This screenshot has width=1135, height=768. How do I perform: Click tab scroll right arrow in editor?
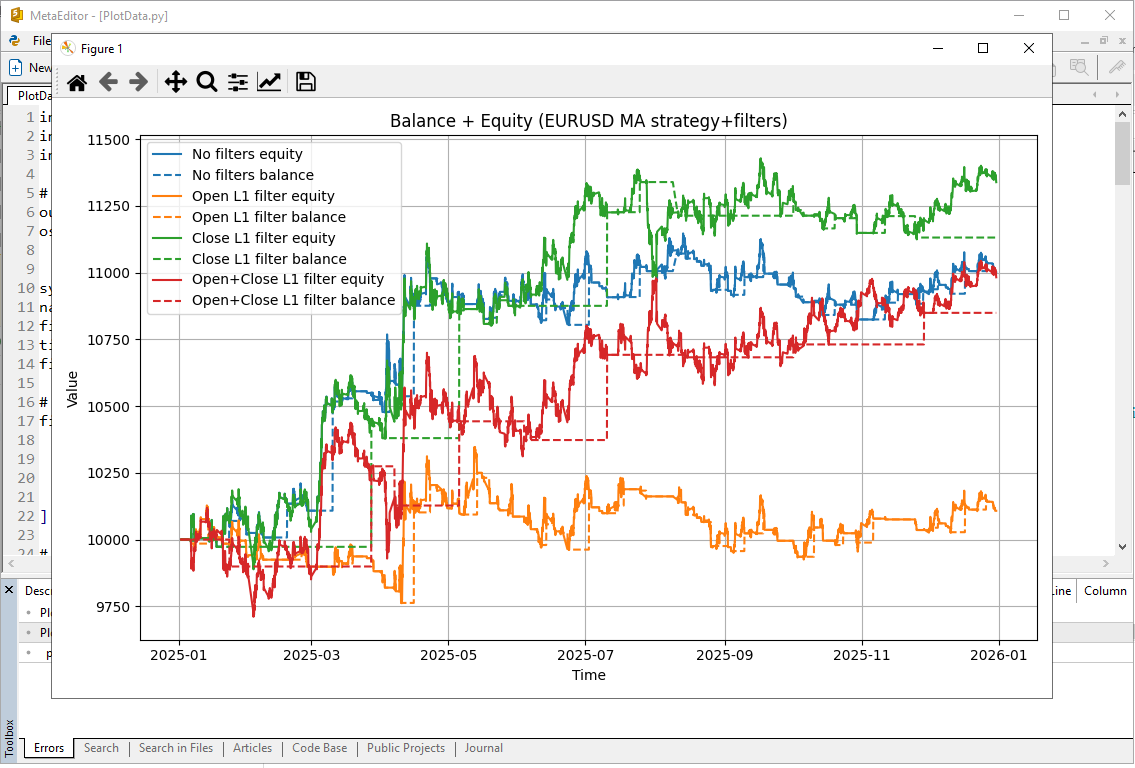point(1118,95)
